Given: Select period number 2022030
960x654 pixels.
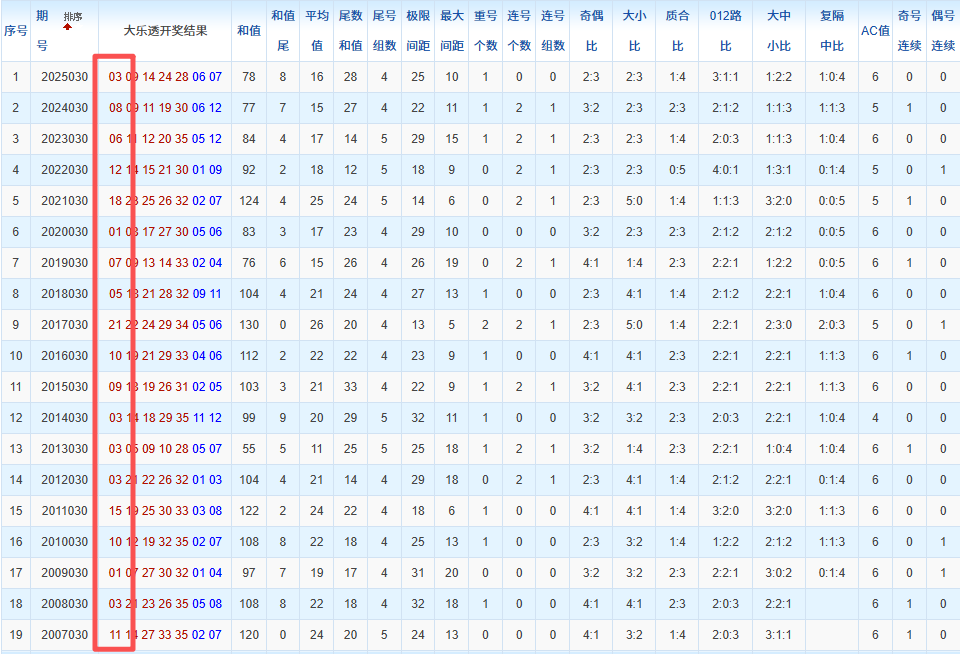Looking at the screenshot, I should 64,170.
